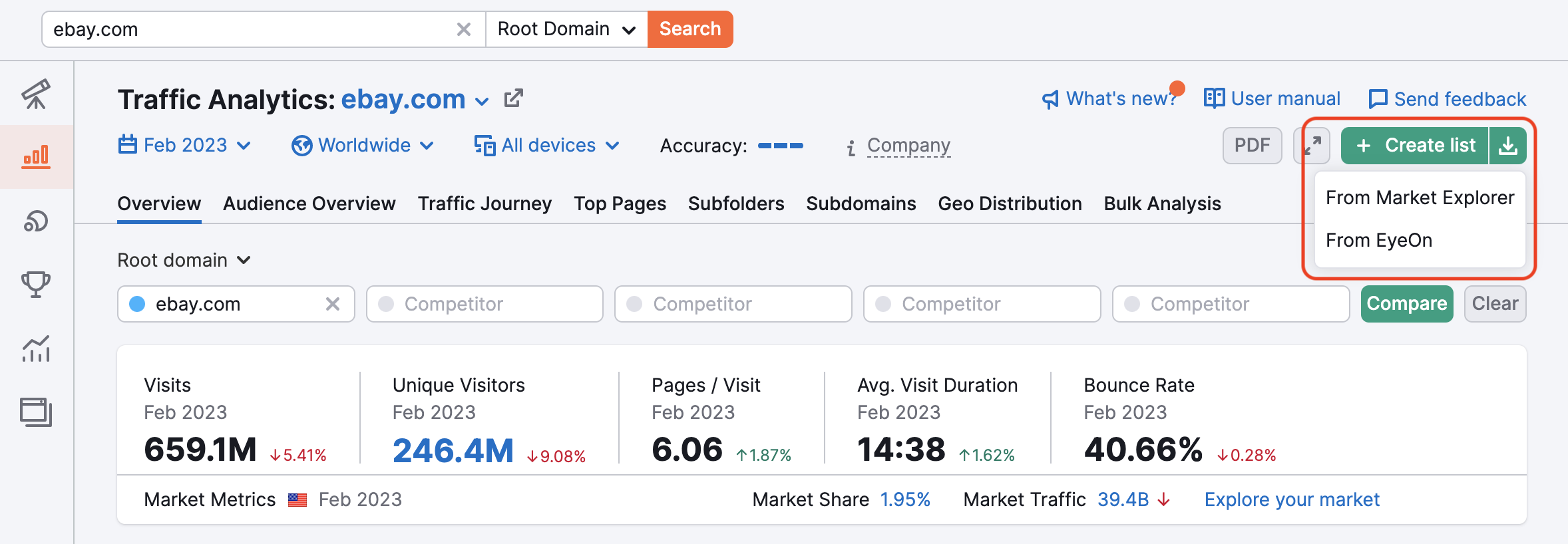The image size is (1568, 544).
Task: Open the telescope icon in sidebar
Action: pyautogui.click(x=36, y=94)
